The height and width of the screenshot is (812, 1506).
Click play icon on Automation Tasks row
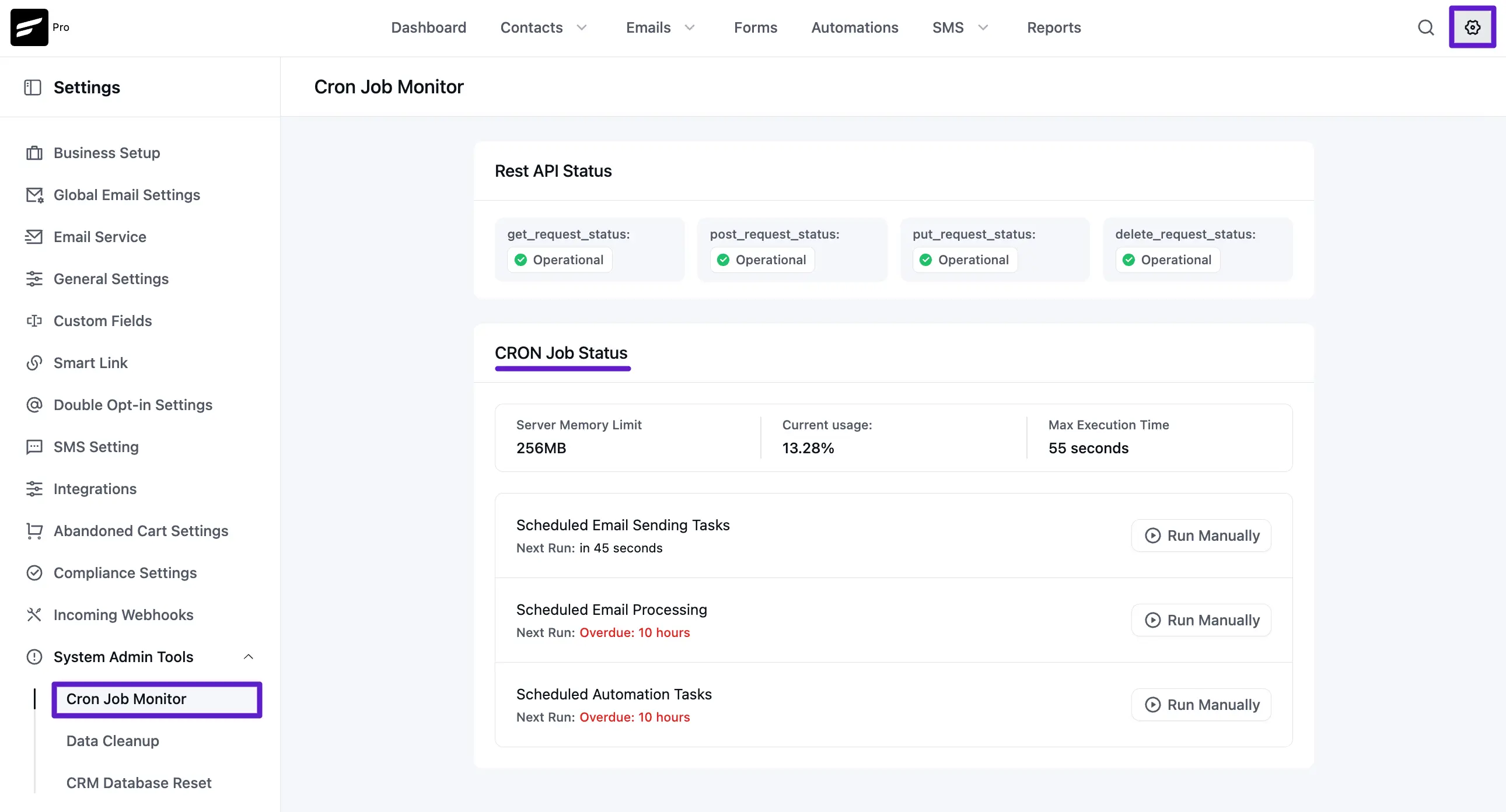1152,705
